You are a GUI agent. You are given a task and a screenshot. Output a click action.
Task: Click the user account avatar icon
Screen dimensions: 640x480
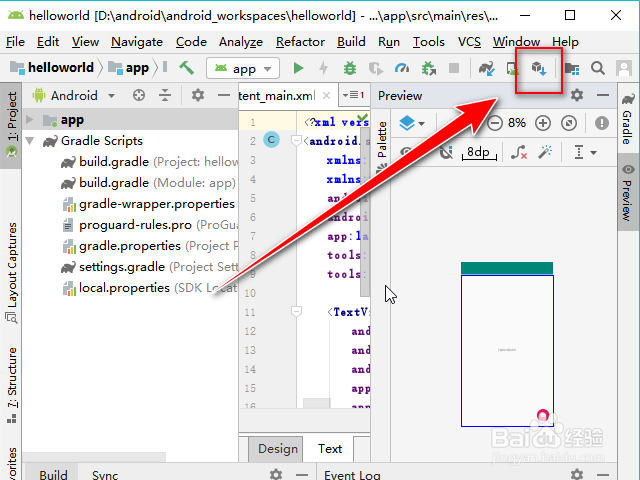[624, 68]
